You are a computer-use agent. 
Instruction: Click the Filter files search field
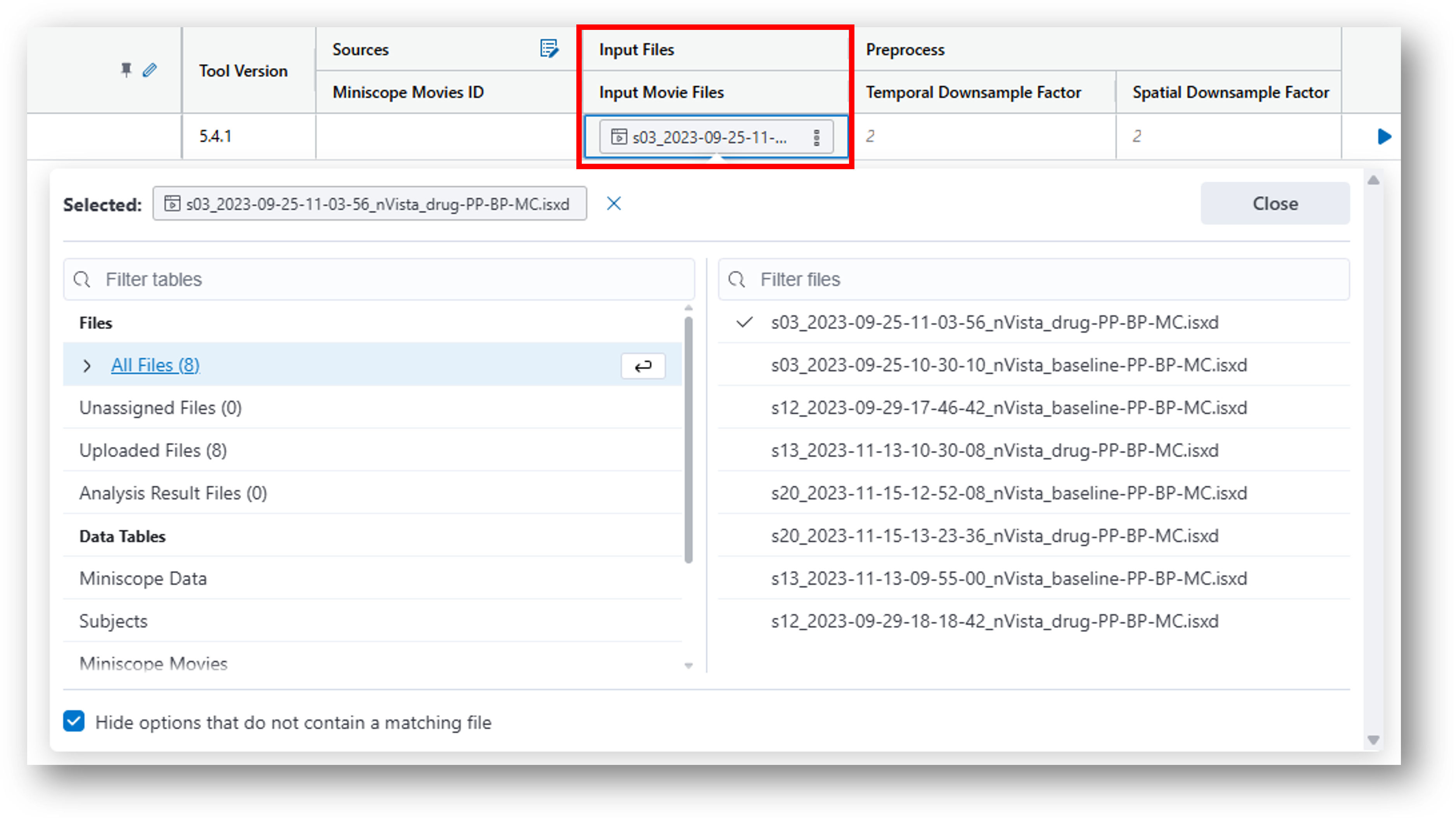click(1034, 279)
